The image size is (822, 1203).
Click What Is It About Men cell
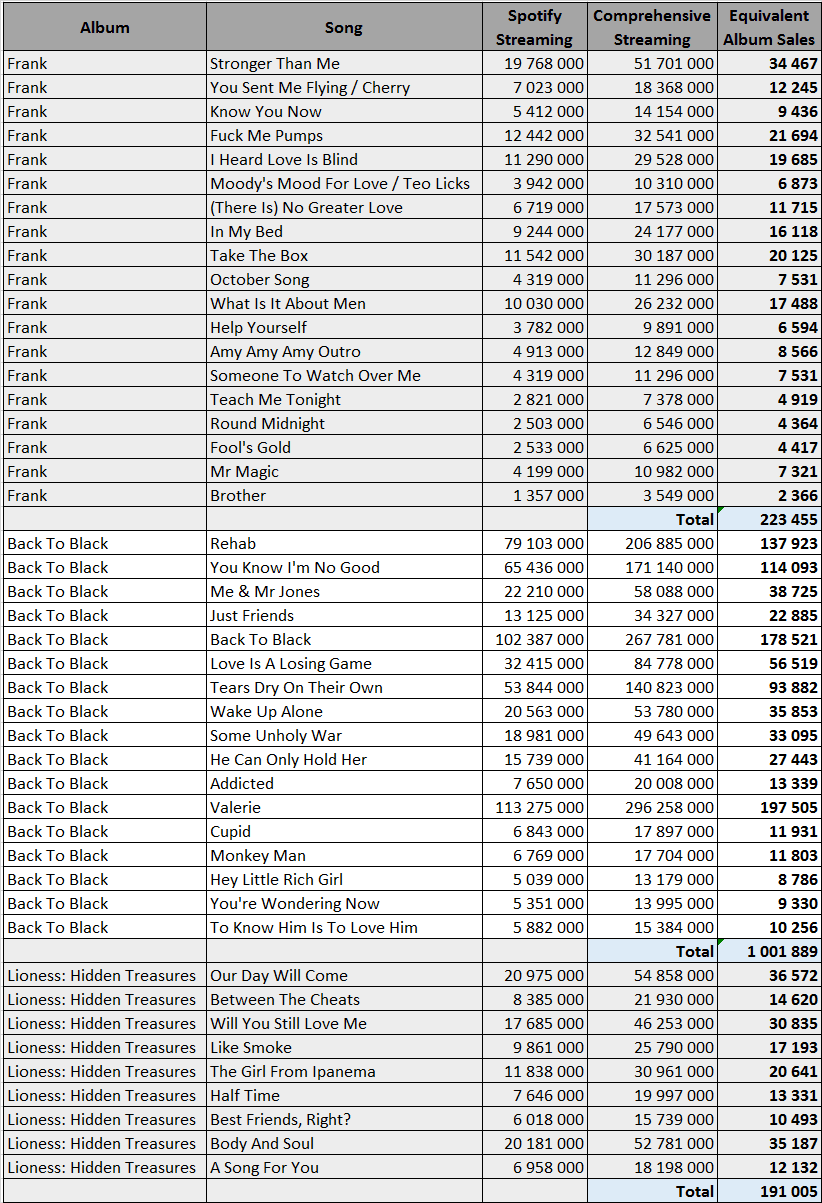(344, 303)
